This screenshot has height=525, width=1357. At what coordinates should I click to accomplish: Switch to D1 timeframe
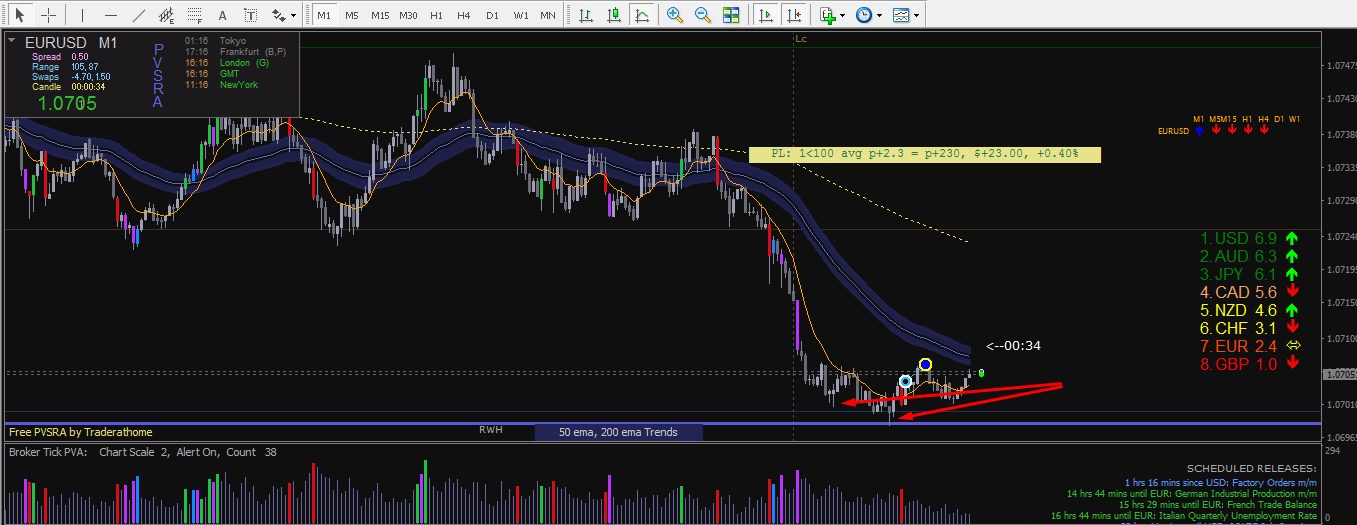[x=492, y=15]
